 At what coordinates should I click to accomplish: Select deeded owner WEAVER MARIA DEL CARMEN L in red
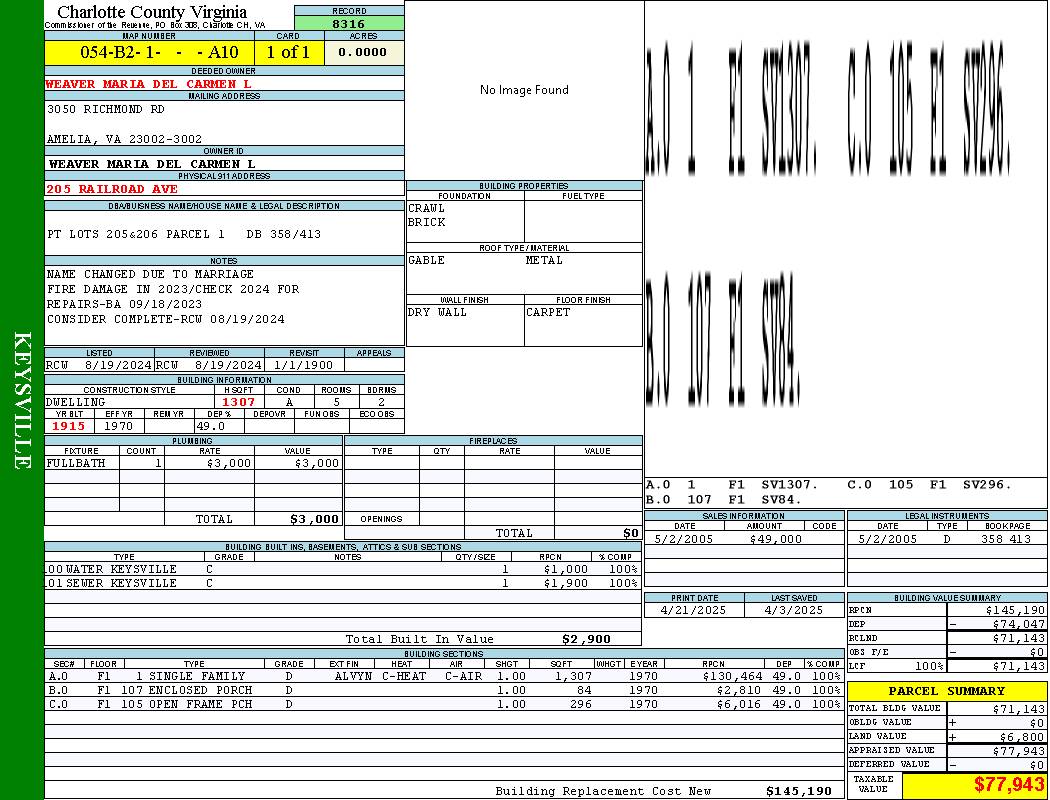pyautogui.click(x=148, y=84)
